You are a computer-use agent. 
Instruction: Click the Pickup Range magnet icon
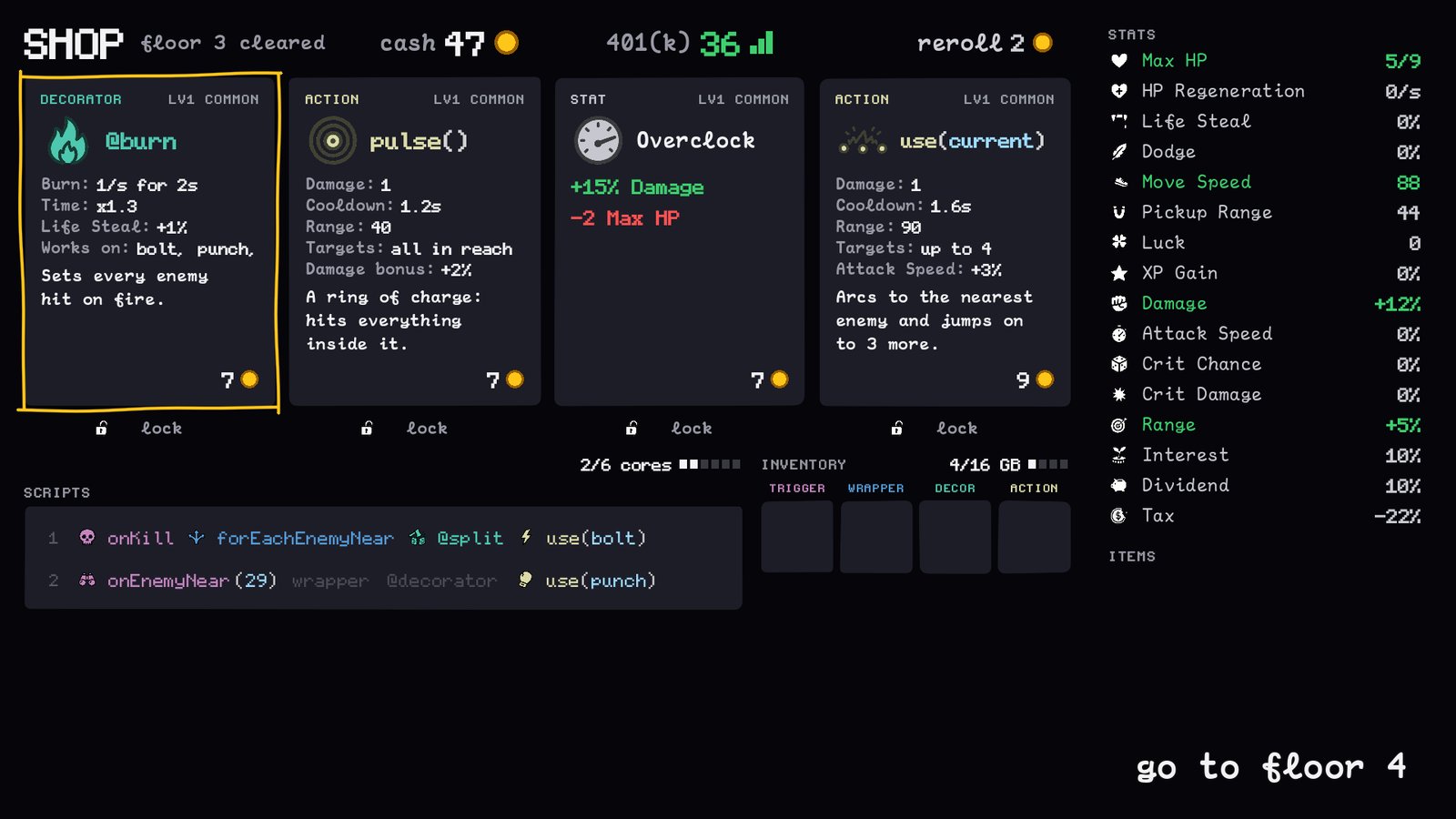1119,212
